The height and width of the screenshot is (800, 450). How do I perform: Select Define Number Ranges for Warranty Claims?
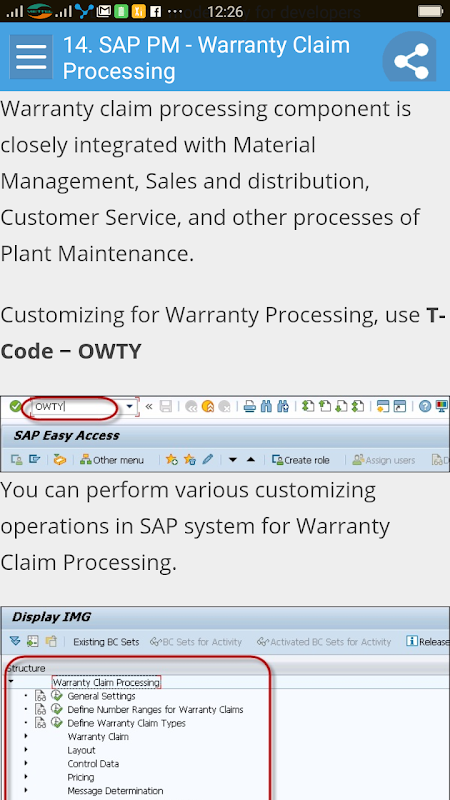point(155,710)
